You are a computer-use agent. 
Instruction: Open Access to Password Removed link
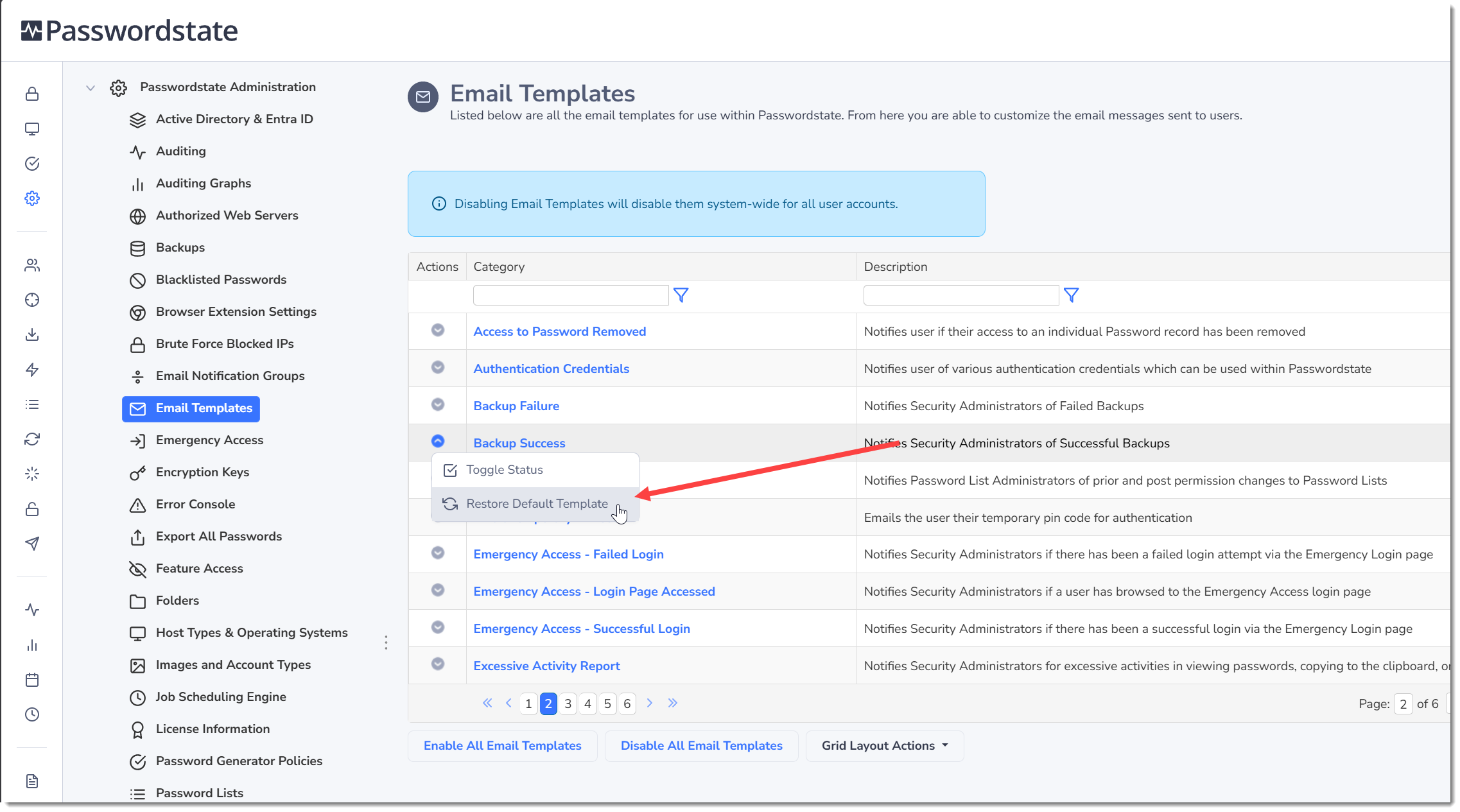(x=559, y=331)
